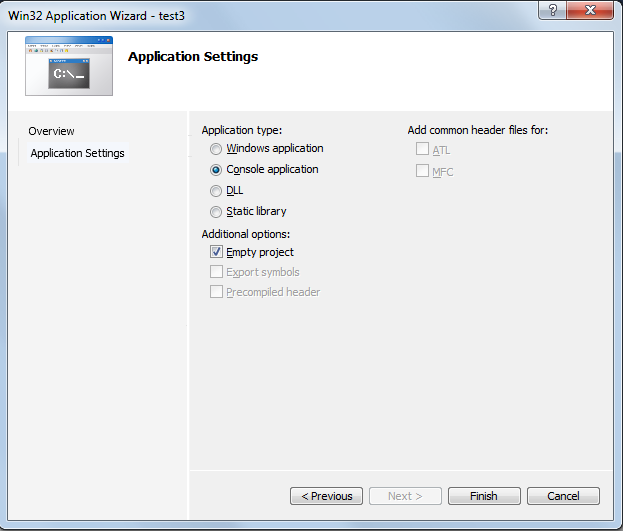
Task: Open Application Settings in the sidebar
Action: pos(77,153)
